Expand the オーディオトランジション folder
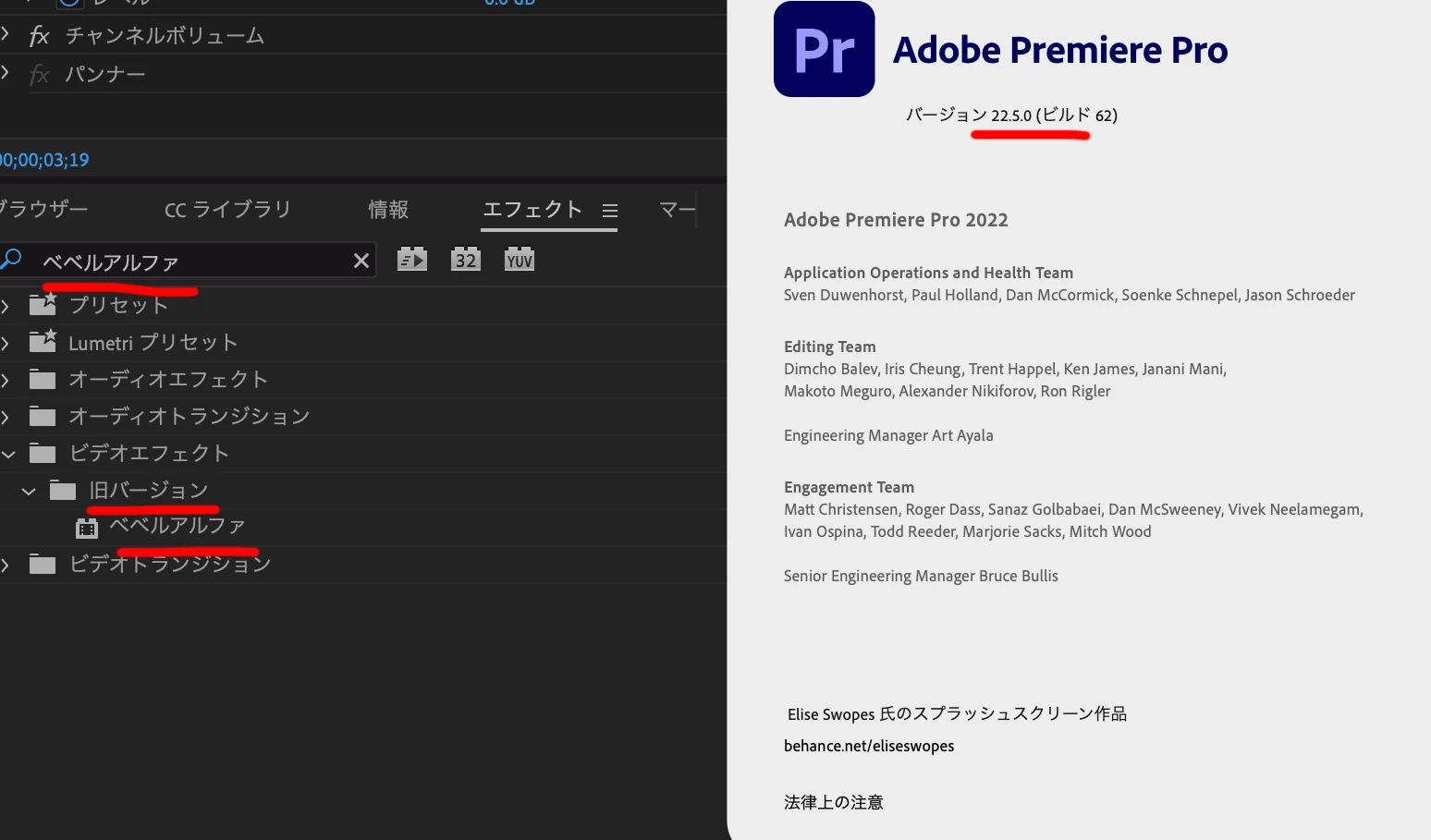The image size is (1431, 840). [x=6, y=417]
